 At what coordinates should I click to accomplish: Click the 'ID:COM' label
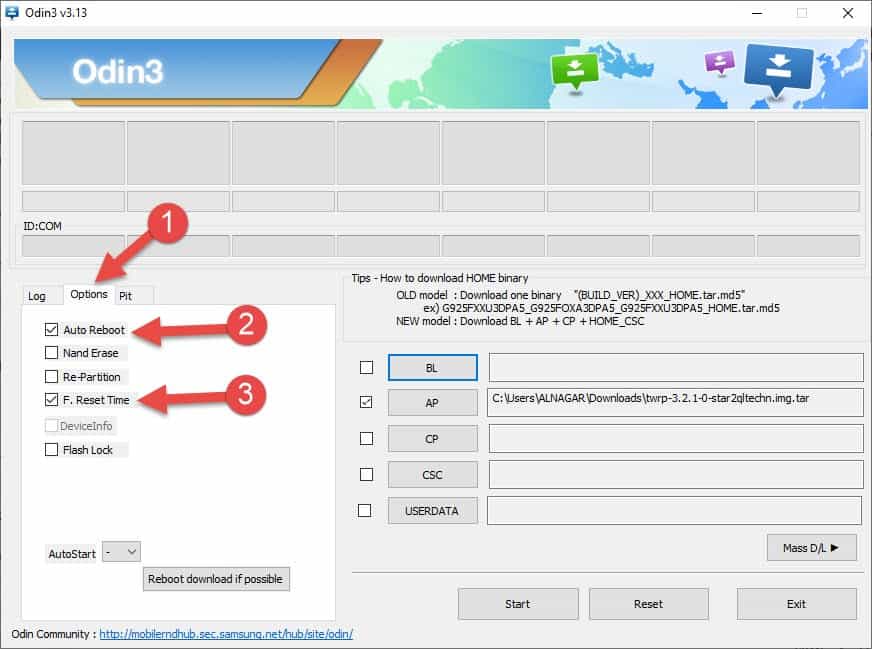(42, 226)
